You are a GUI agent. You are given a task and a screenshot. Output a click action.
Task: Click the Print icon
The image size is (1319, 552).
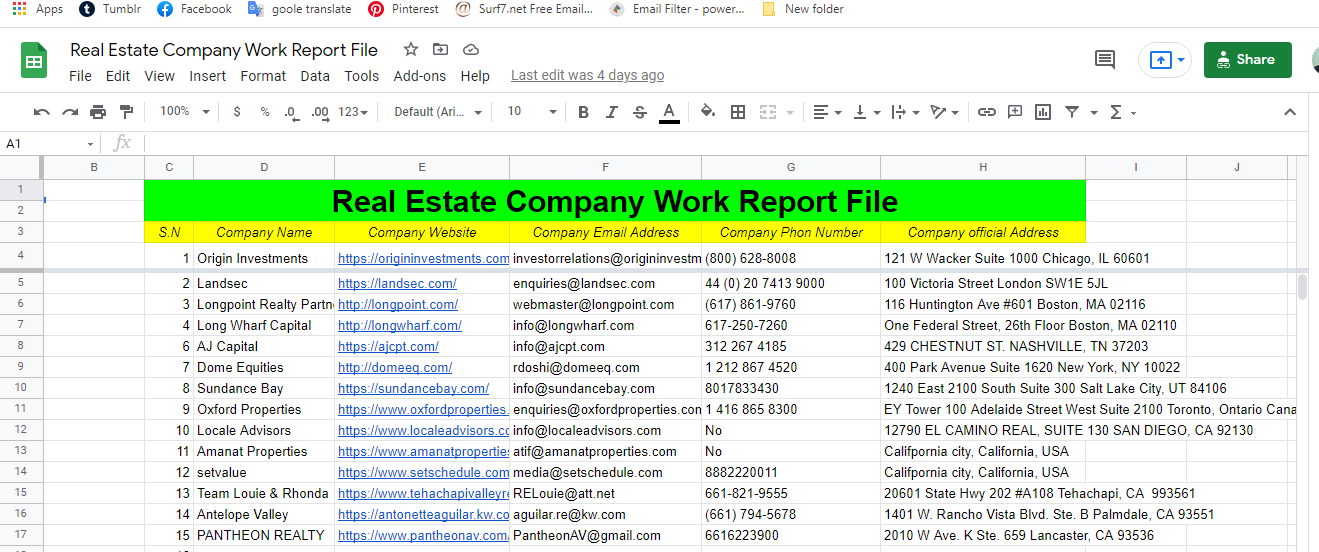98,112
